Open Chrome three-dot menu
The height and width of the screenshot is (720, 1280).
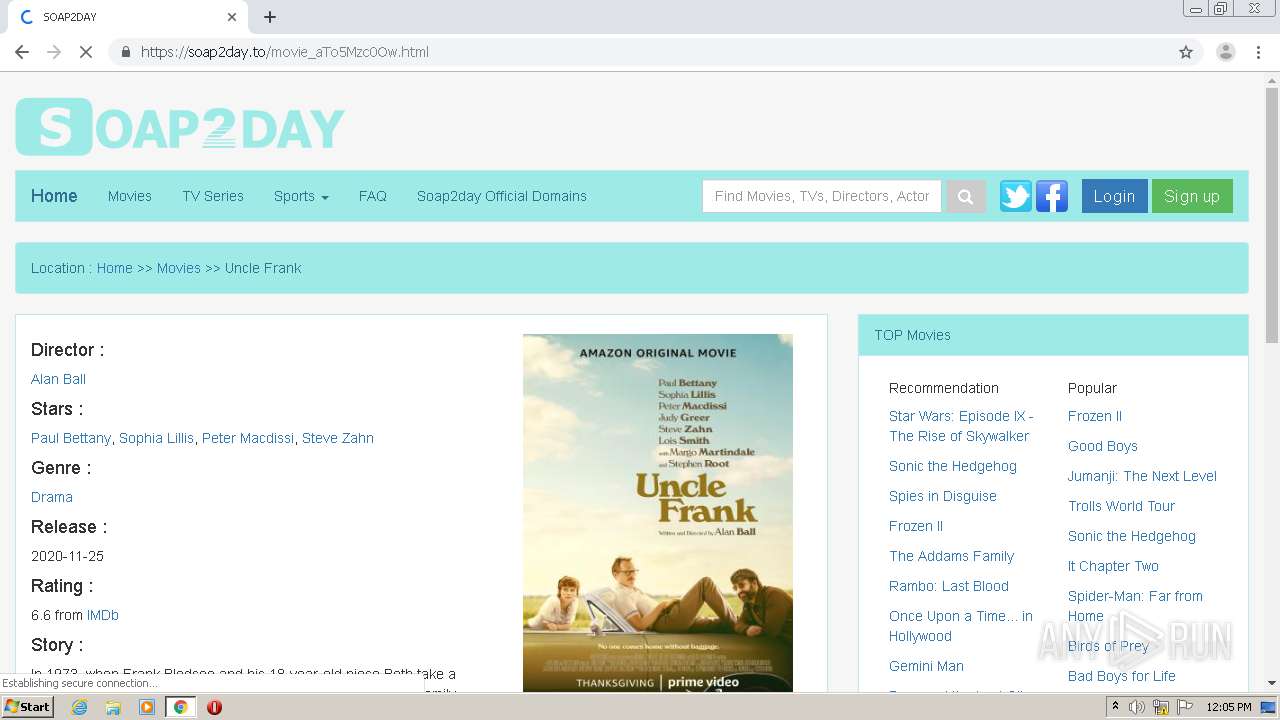click(1258, 52)
